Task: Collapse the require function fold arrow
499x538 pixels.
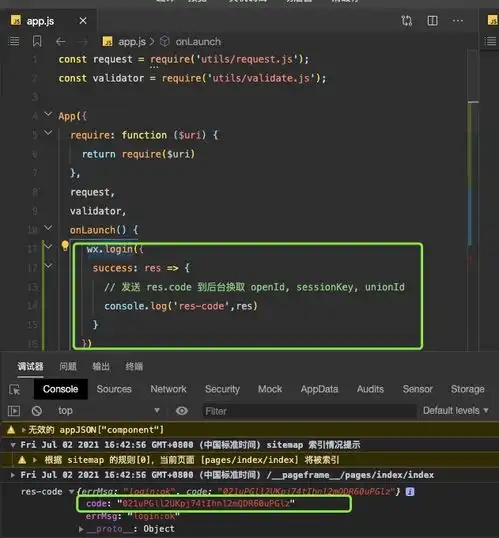Action: [x=48, y=133]
